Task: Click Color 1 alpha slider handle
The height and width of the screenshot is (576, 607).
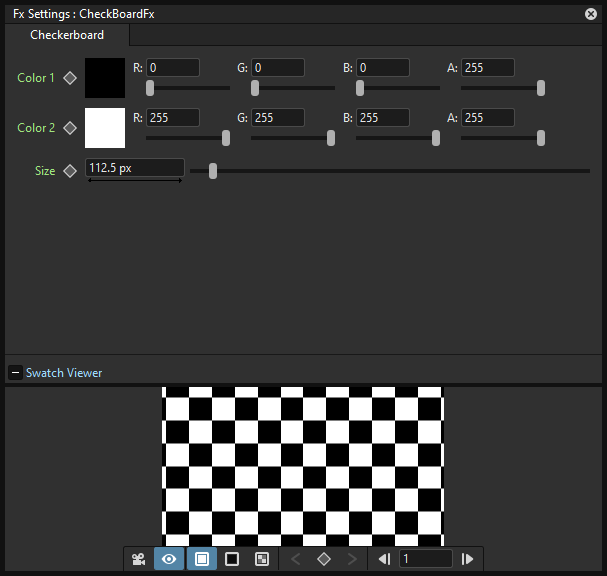Action: pos(541,88)
